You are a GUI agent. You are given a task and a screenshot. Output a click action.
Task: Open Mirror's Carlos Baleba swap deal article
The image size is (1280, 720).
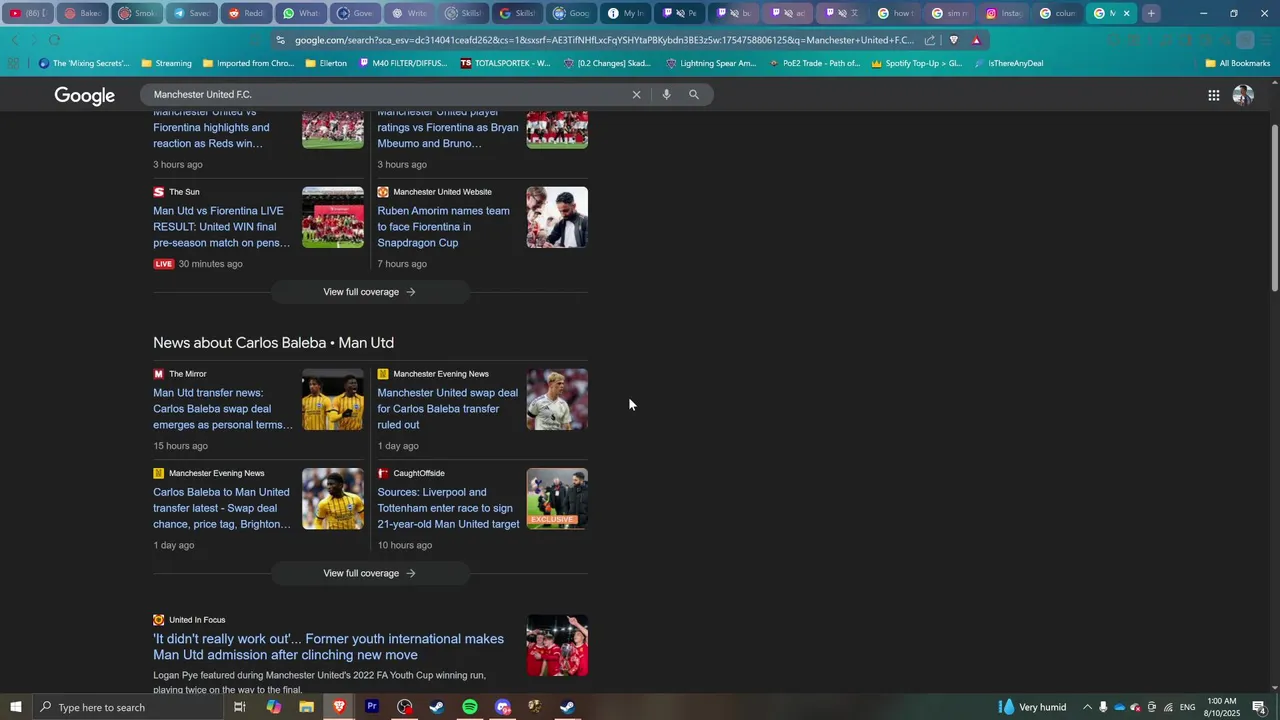[223, 409]
